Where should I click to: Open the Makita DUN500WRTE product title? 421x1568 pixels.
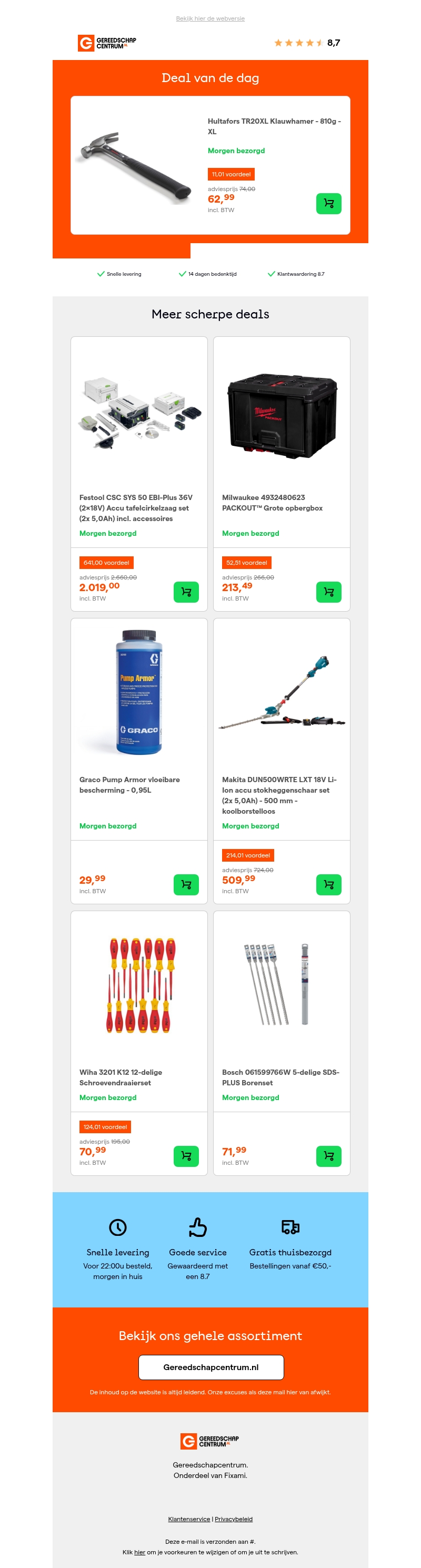(279, 795)
